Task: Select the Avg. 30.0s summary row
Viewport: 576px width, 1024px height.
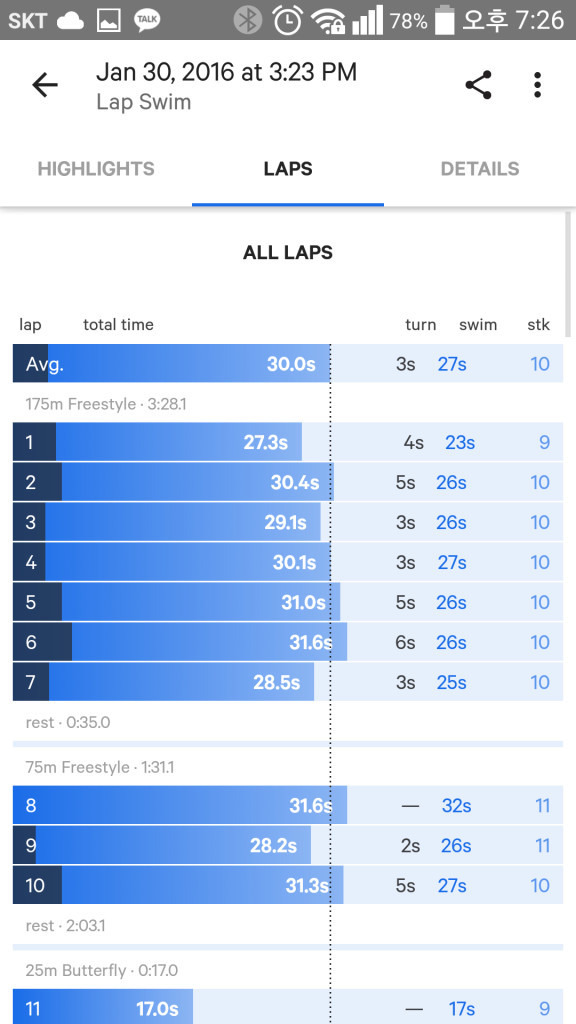Action: click(x=288, y=363)
